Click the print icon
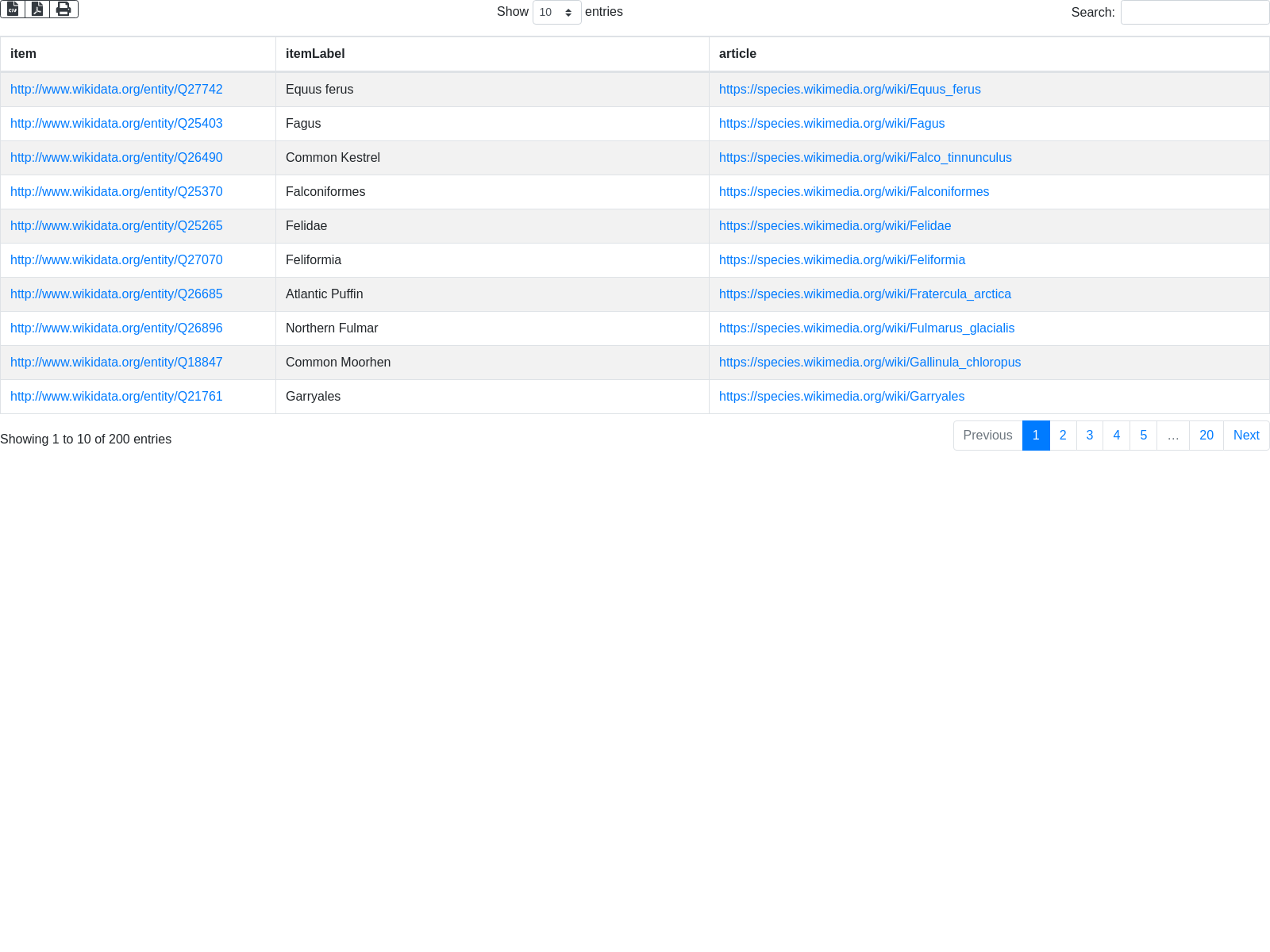The image size is (1270, 952). click(x=63, y=10)
